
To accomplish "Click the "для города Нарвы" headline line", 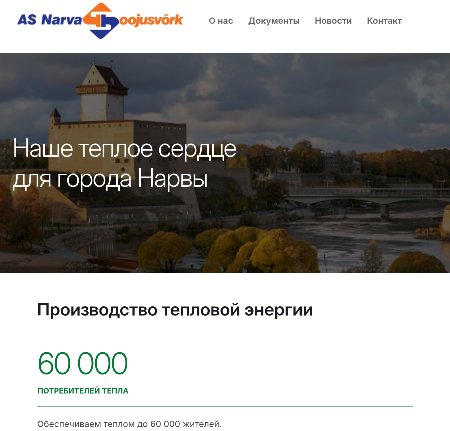I will 110,179.
